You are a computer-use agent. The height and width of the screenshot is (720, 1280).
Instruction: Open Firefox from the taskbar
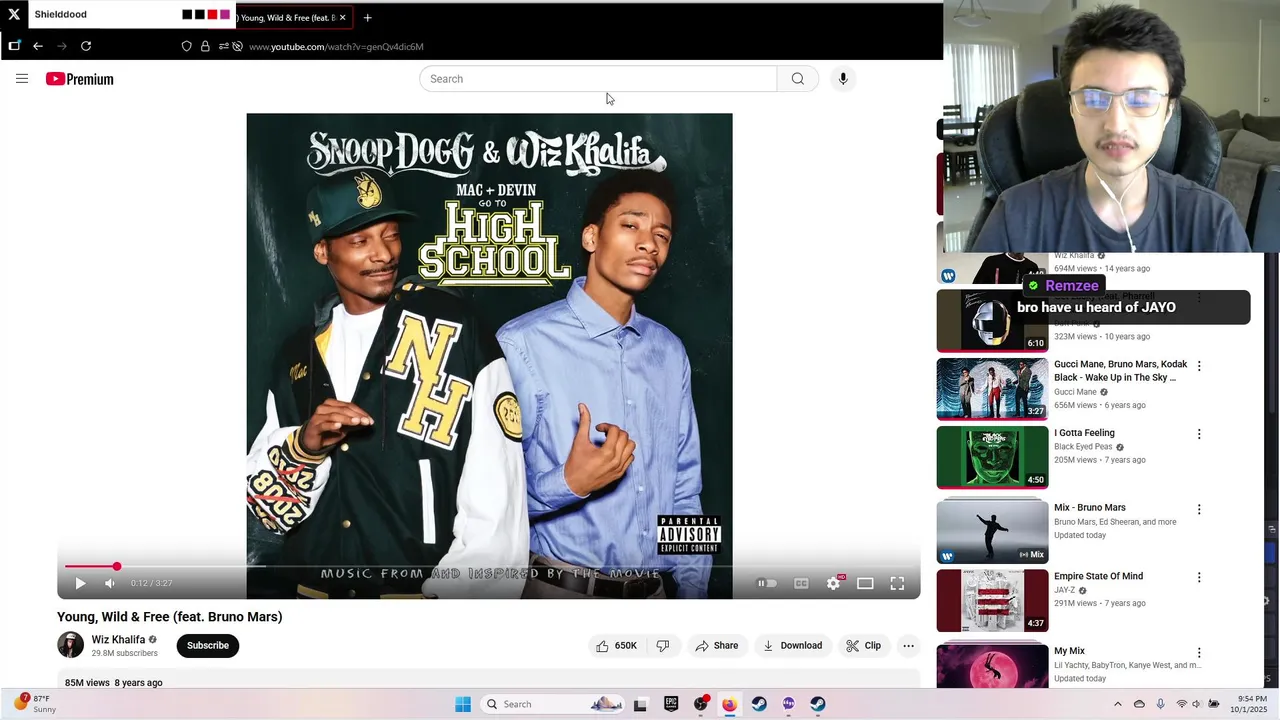(x=730, y=704)
